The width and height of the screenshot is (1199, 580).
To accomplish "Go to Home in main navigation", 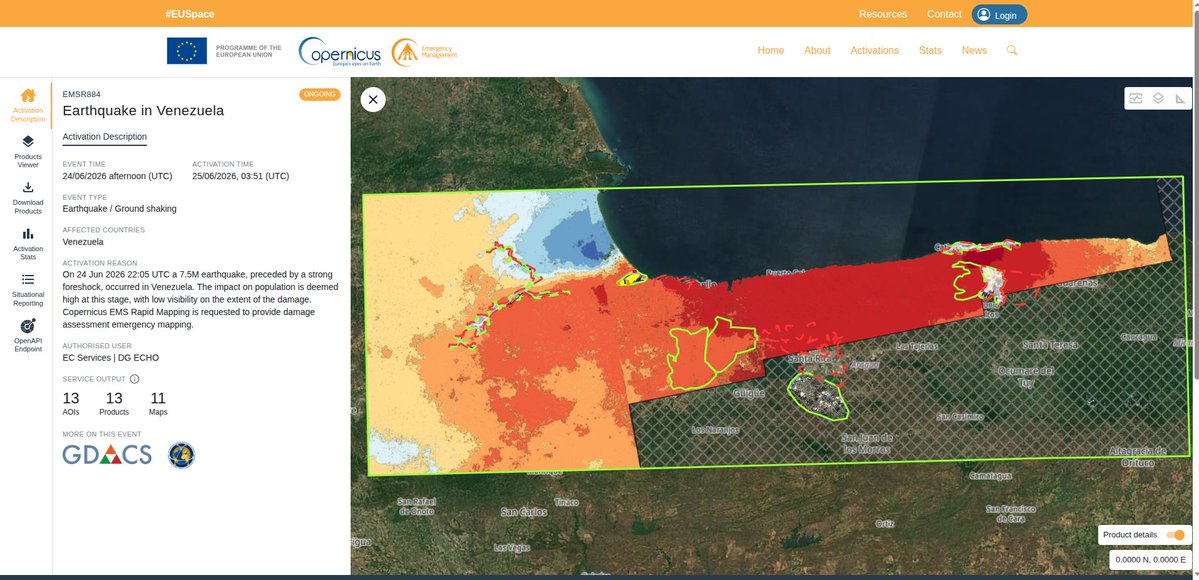I will click(771, 51).
